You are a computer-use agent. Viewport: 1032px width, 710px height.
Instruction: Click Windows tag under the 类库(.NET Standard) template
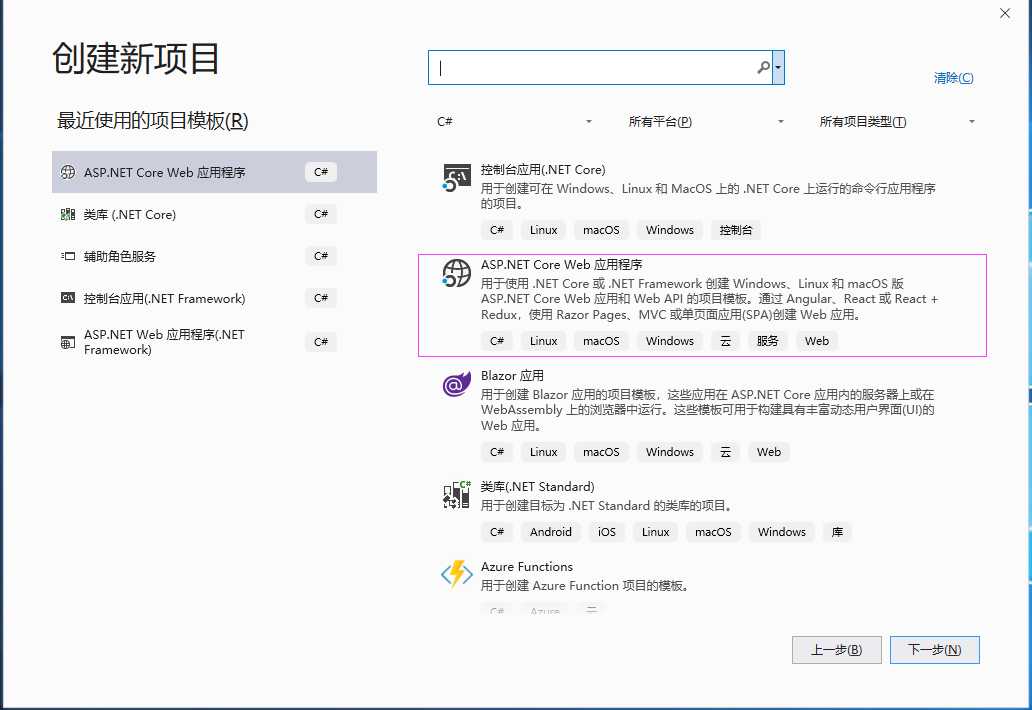click(x=782, y=532)
